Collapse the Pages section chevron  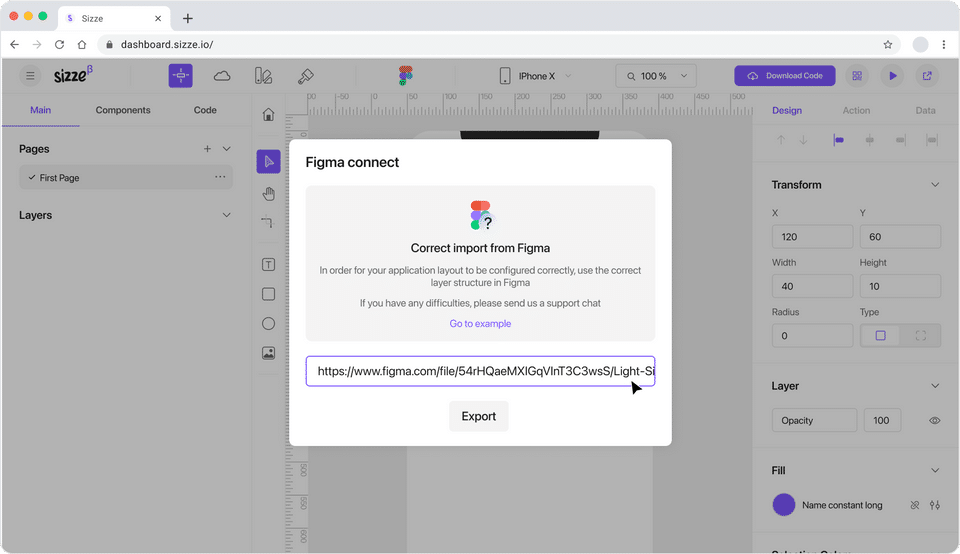[x=227, y=149]
